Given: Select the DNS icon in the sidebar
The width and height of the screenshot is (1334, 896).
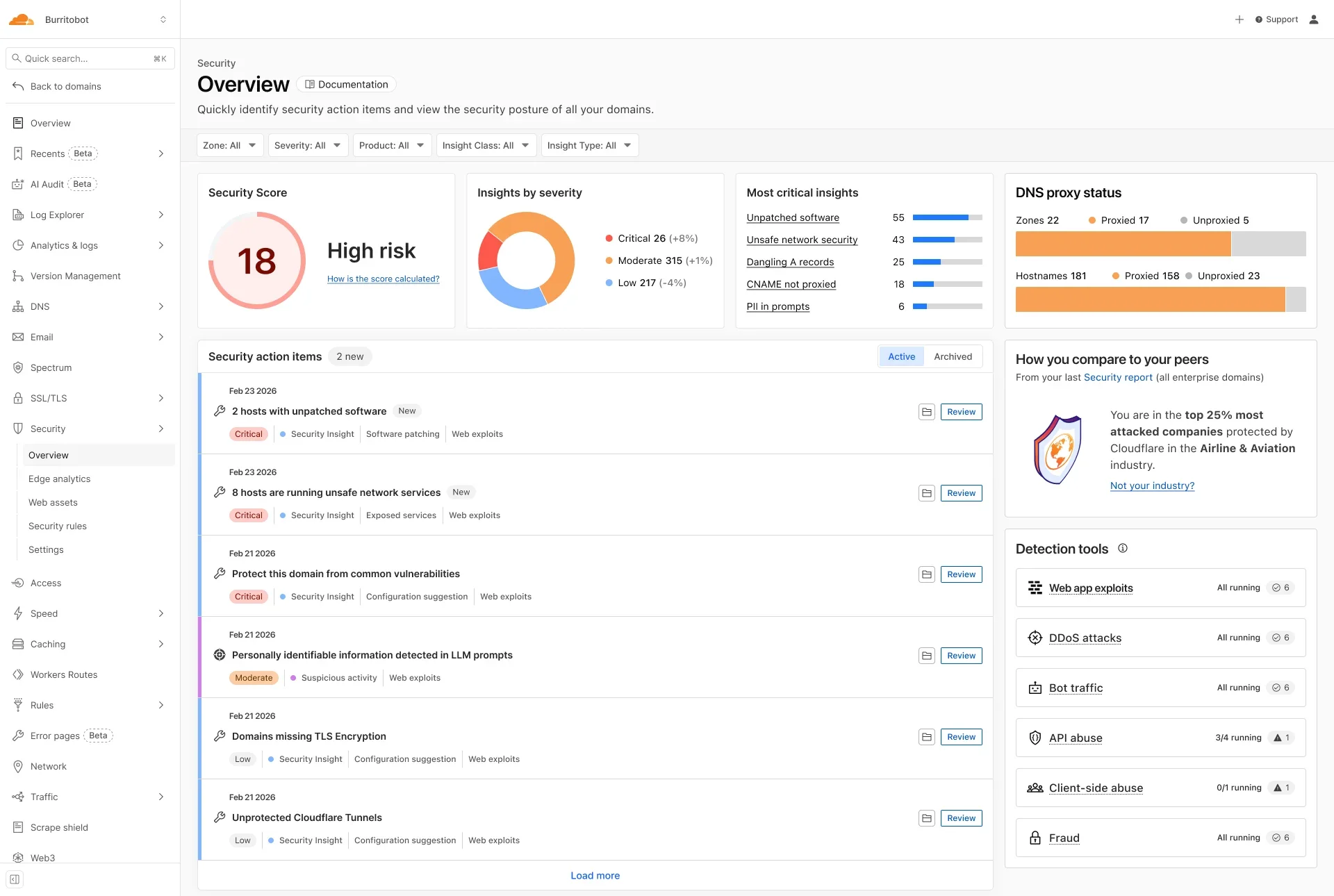Looking at the screenshot, I should point(17,306).
